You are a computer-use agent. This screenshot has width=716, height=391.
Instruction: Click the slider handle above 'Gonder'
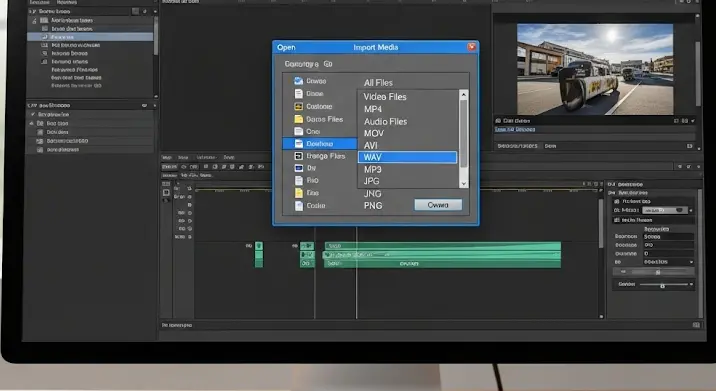[658, 272]
